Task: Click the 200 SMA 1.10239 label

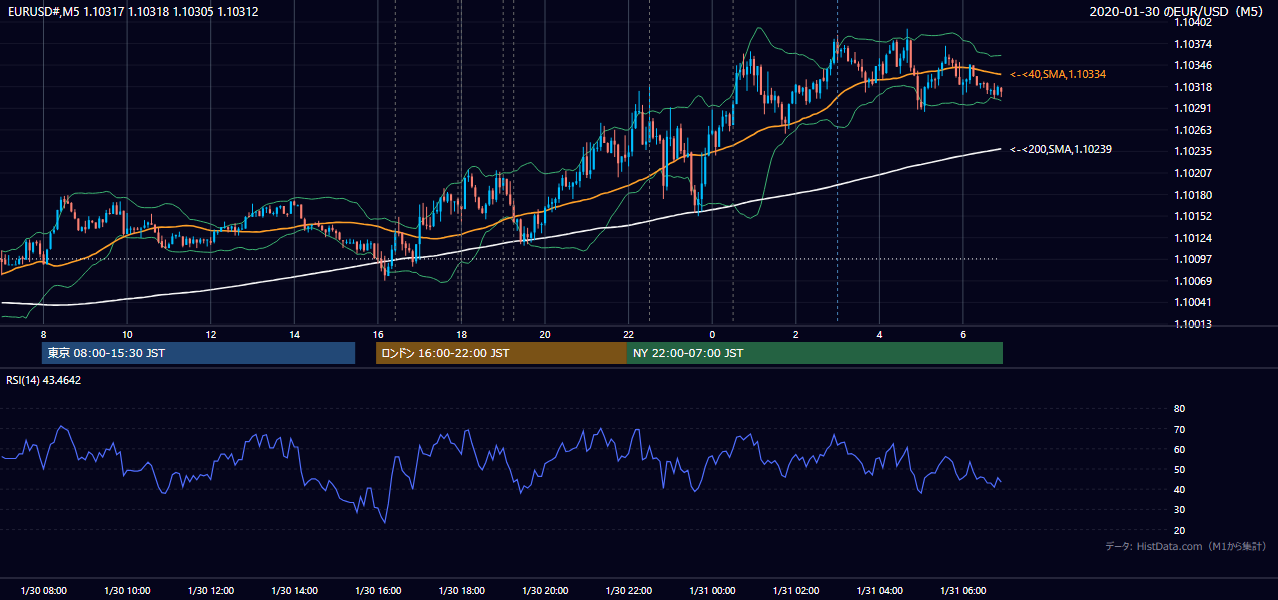Action: (x=1061, y=149)
